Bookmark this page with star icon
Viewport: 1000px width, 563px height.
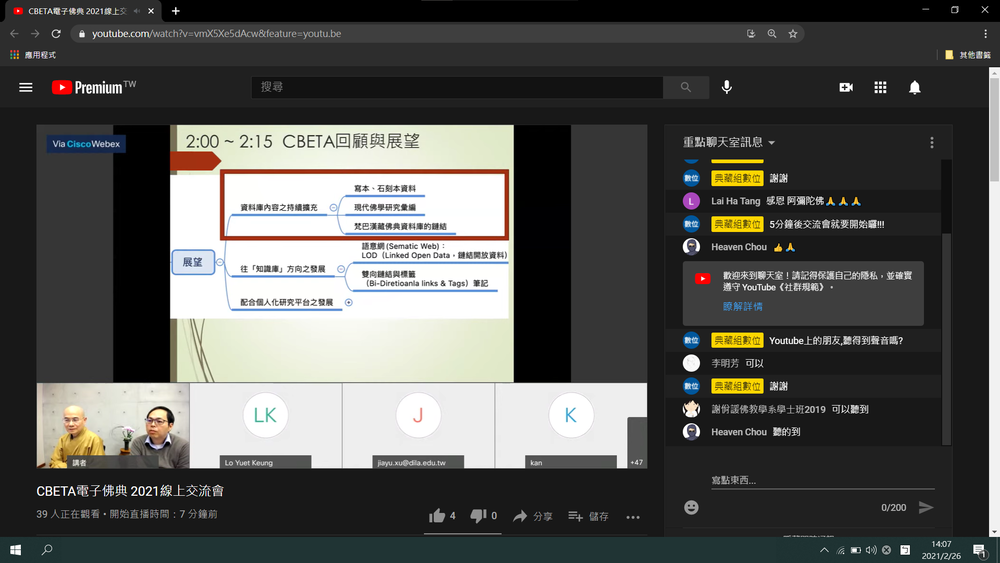tap(793, 33)
